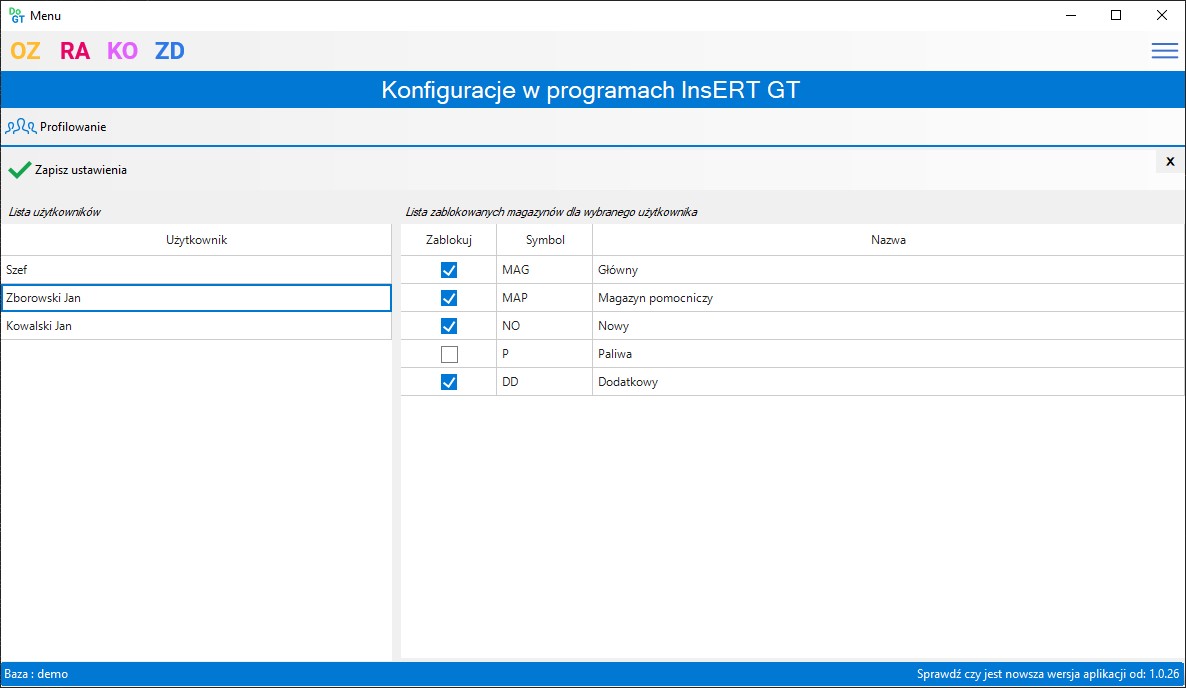Maximize the Menu window
This screenshot has width=1186, height=688.
pos(1116,15)
